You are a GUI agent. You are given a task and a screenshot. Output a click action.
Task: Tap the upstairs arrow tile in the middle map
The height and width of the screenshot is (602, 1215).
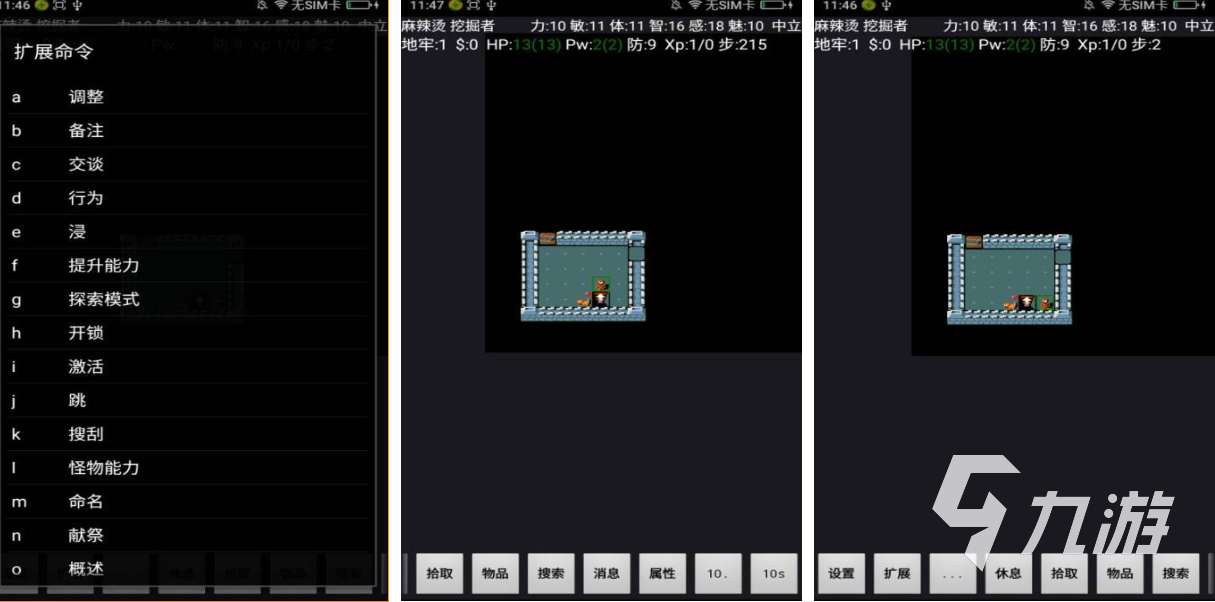pyautogui.click(x=601, y=298)
